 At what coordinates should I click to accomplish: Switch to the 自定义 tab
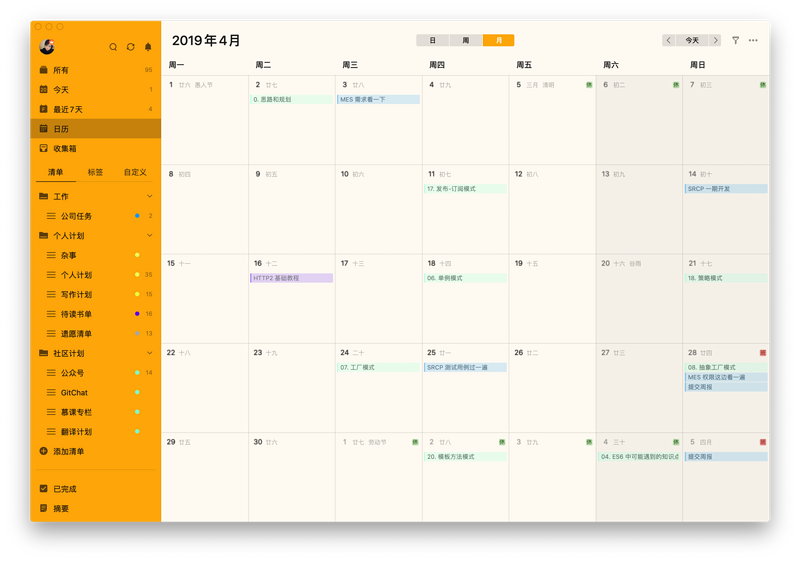[135, 172]
